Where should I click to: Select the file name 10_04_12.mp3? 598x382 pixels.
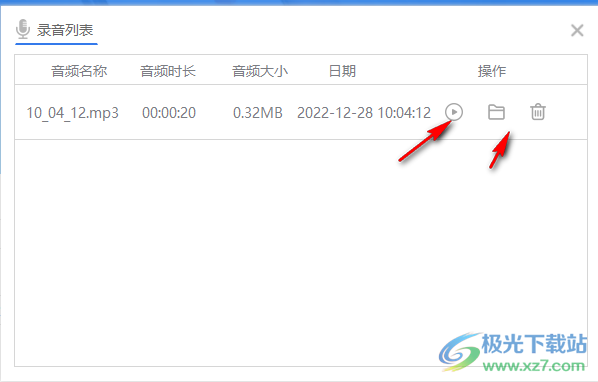tap(72, 113)
